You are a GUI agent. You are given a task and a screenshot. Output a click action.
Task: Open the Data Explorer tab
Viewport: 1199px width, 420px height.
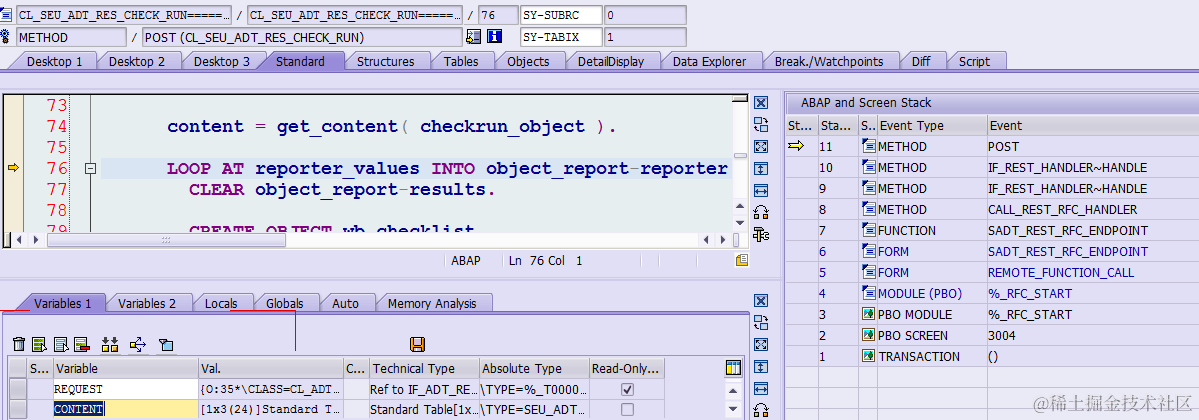[x=709, y=61]
